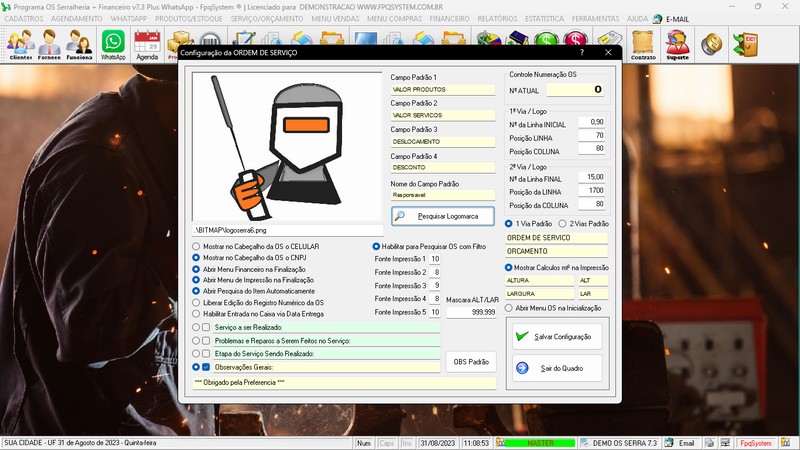
Task: Open the Agenda calendar icon
Action: coord(147,44)
